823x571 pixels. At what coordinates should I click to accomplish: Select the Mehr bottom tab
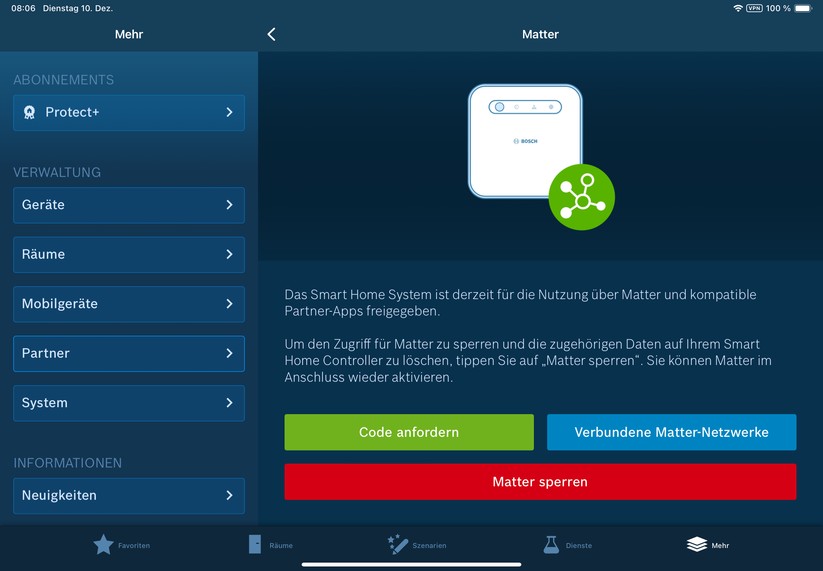click(x=708, y=545)
